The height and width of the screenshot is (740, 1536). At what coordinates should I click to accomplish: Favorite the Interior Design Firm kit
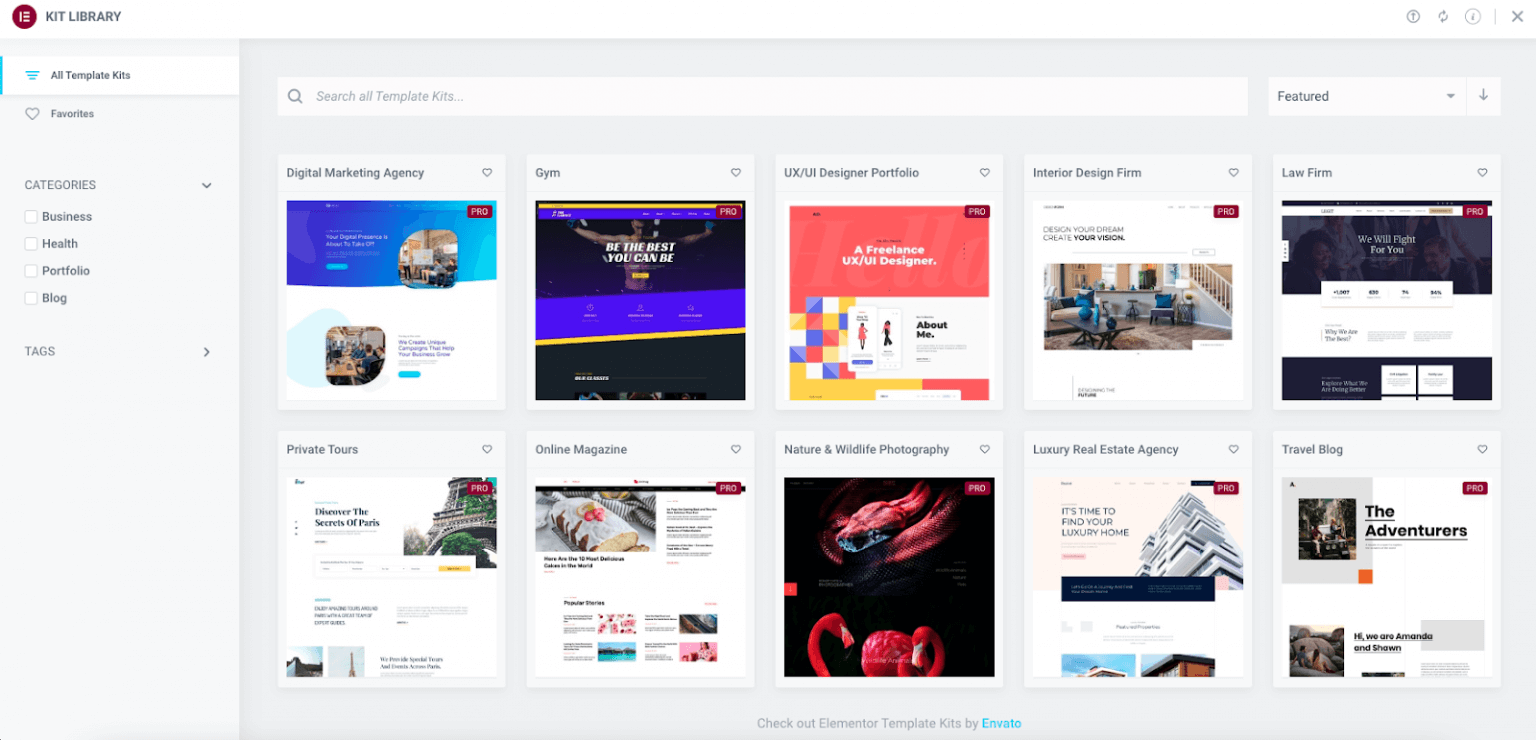(1233, 173)
